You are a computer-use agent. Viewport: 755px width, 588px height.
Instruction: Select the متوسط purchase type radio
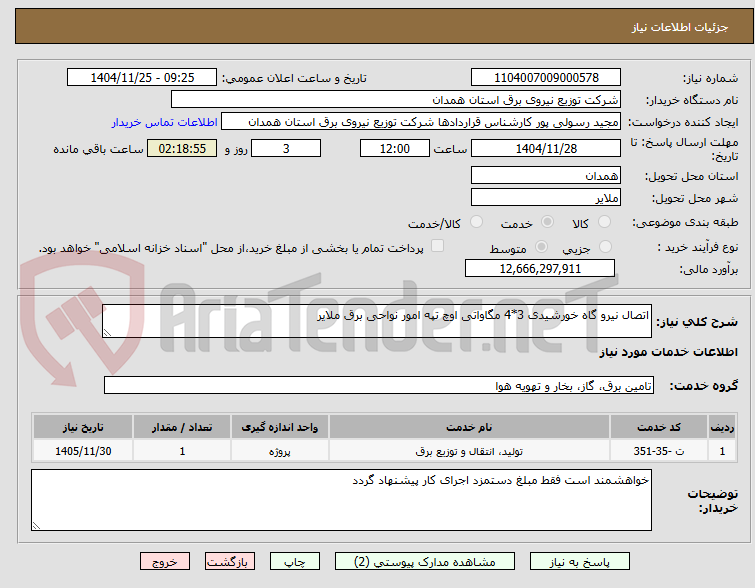pyautogui.click(x=541, y=247)
